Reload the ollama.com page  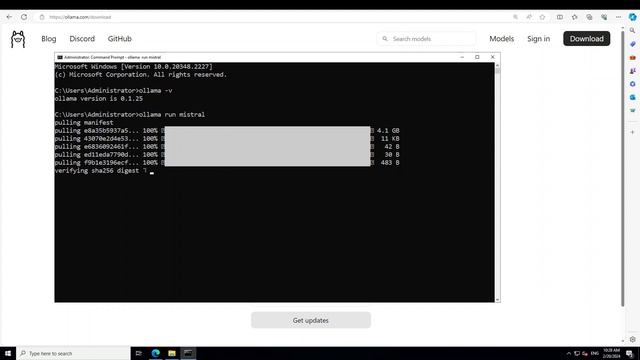coord(24,17)
